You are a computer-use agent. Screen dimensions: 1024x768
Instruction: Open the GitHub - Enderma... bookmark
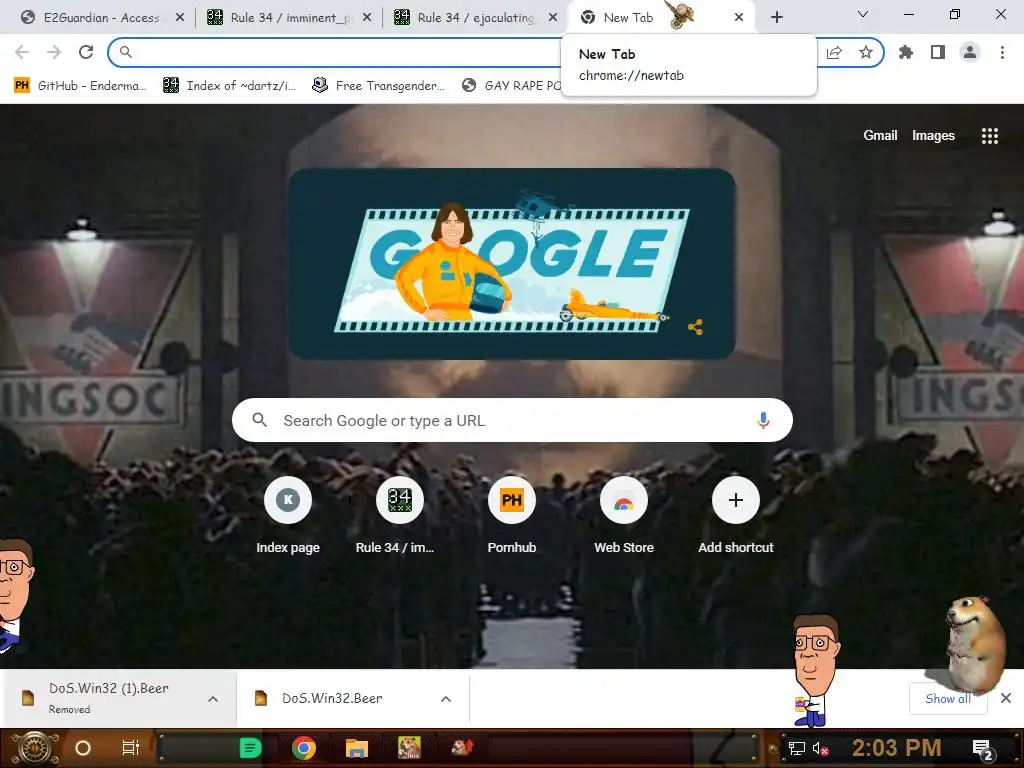coord(81,86)
